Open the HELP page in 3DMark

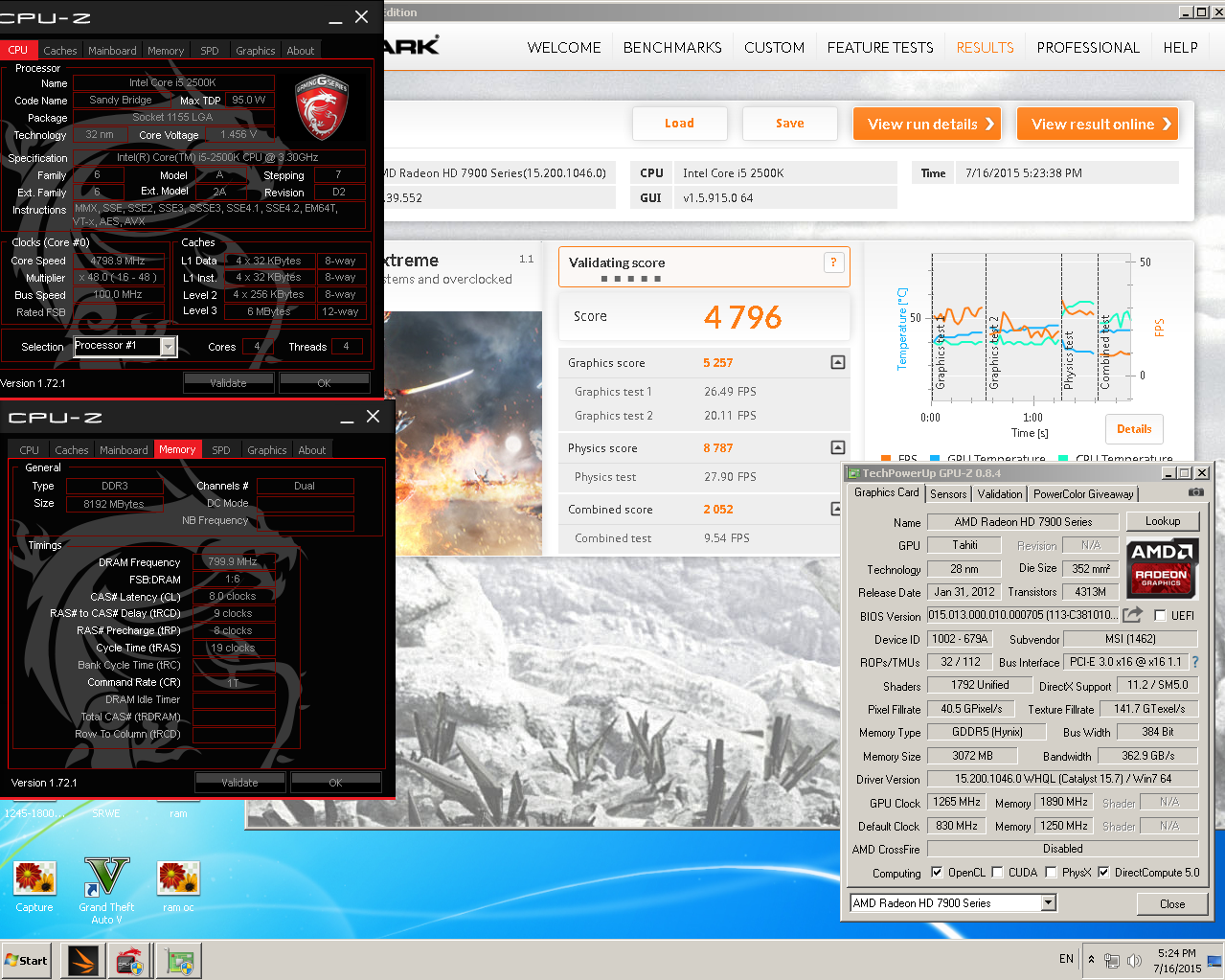pyautogui.click(x=1180, y=48)
